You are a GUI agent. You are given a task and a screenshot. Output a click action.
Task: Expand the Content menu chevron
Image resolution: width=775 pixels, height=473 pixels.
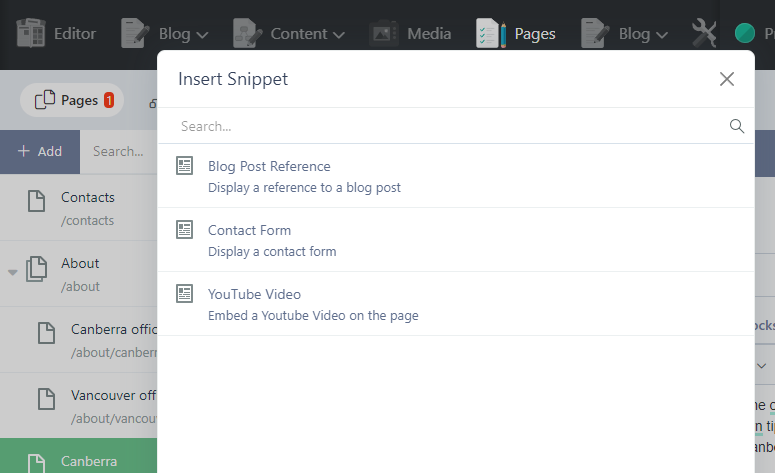click(x=339, y=35)
